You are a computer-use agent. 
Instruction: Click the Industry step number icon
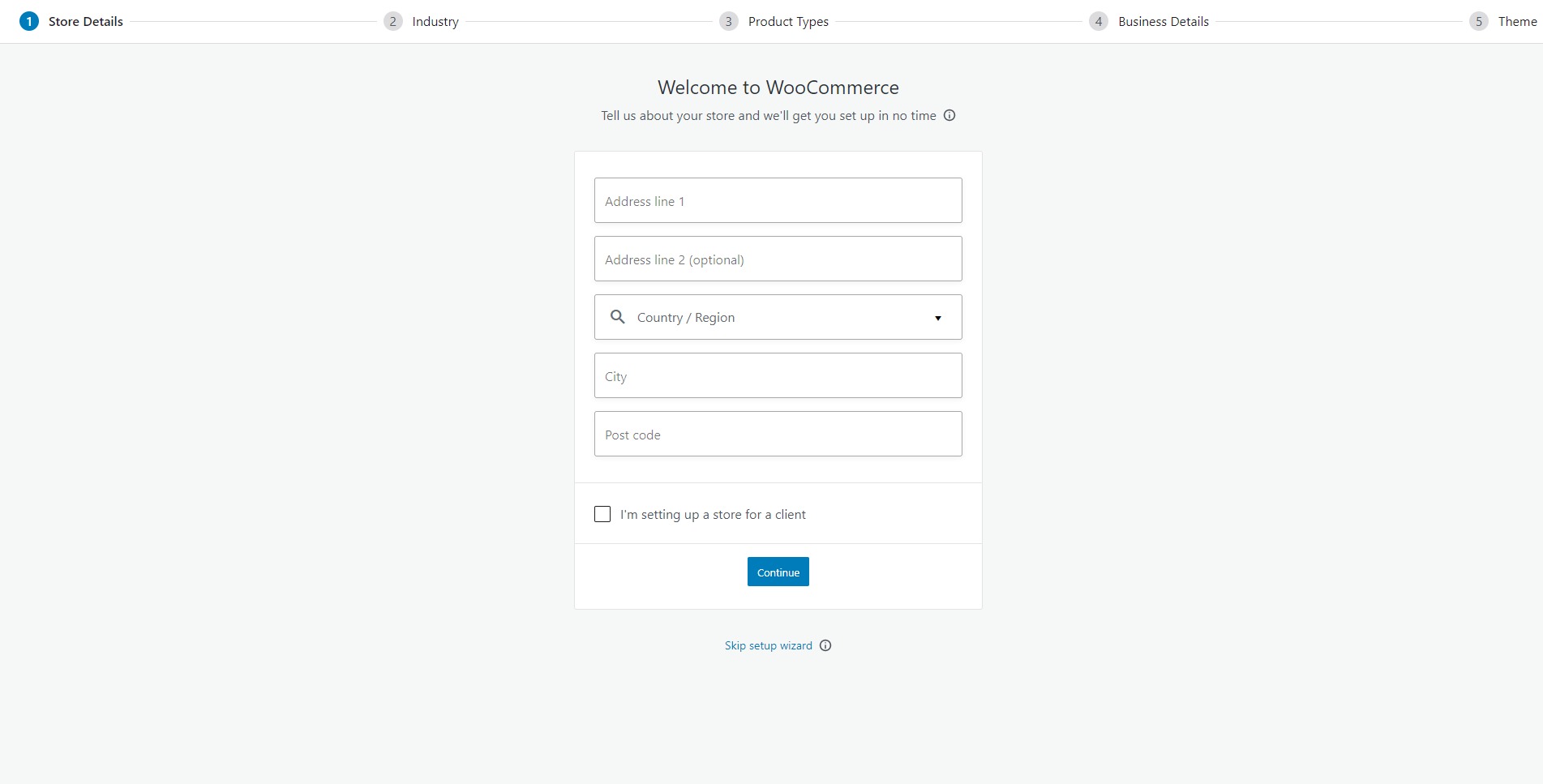(x=392, y=21)
